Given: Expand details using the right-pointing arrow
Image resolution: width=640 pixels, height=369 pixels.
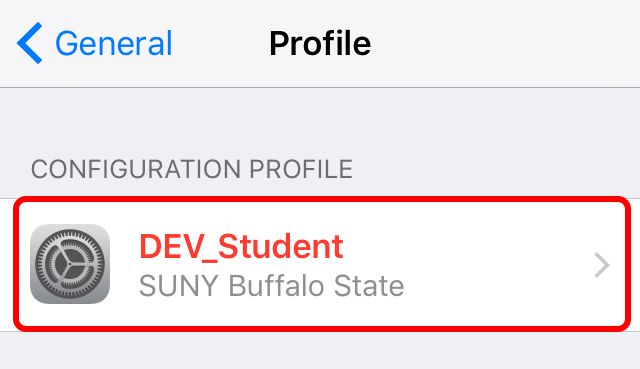Looking at the screenshot, I should coord(602,265).
